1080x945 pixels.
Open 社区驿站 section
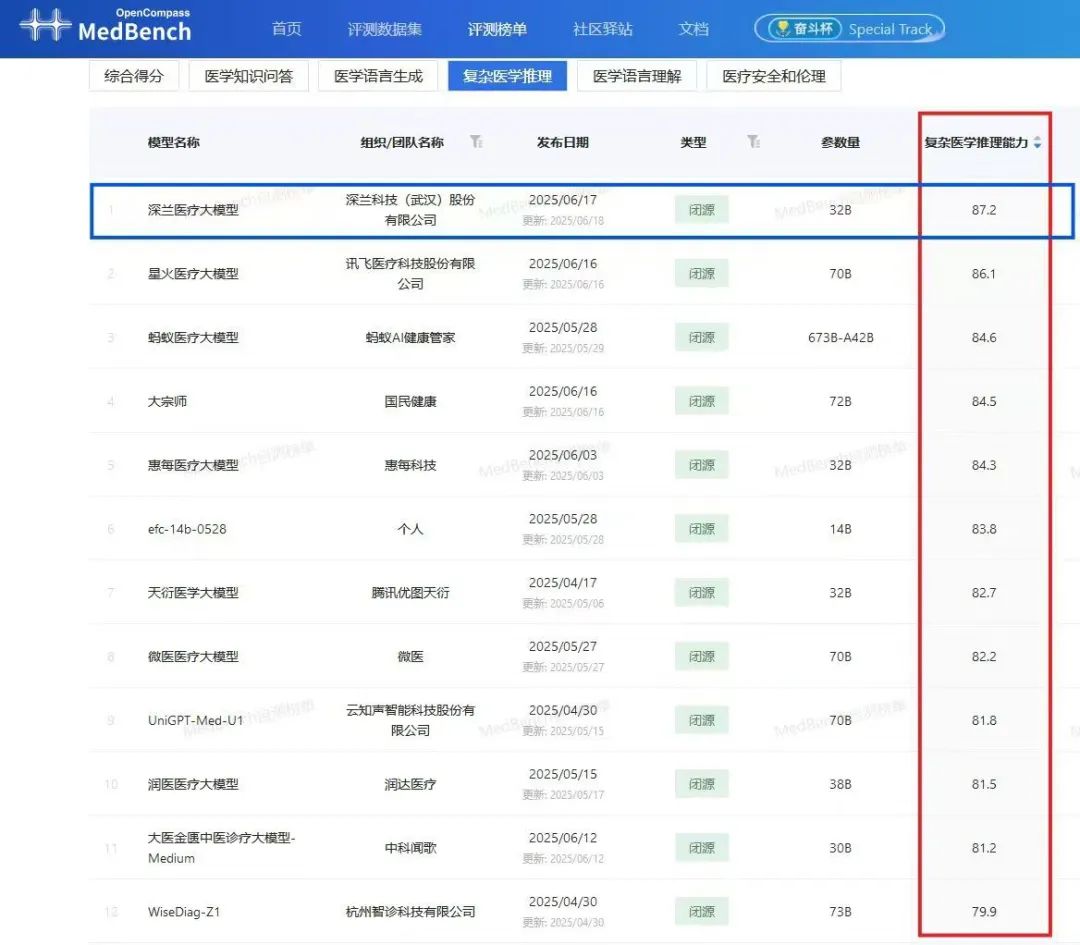coord(603,29)
